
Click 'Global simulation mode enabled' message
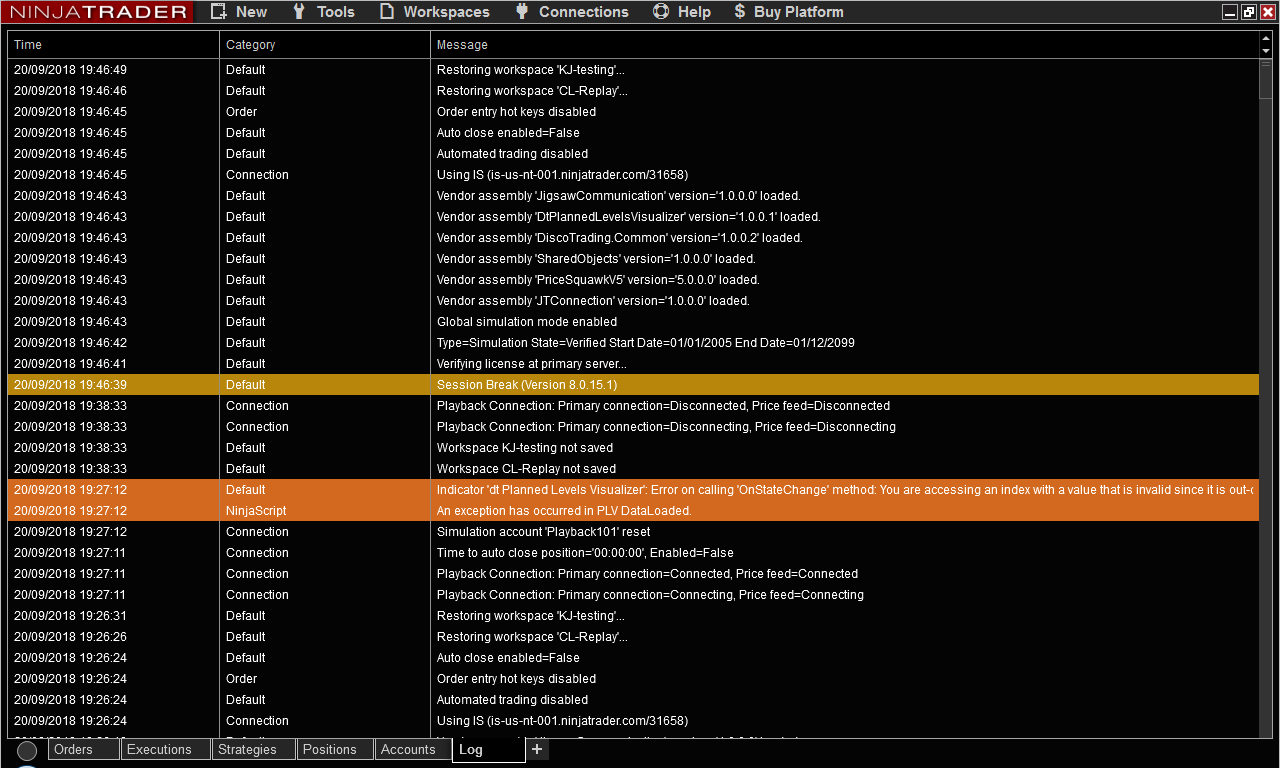coord(527,322)
